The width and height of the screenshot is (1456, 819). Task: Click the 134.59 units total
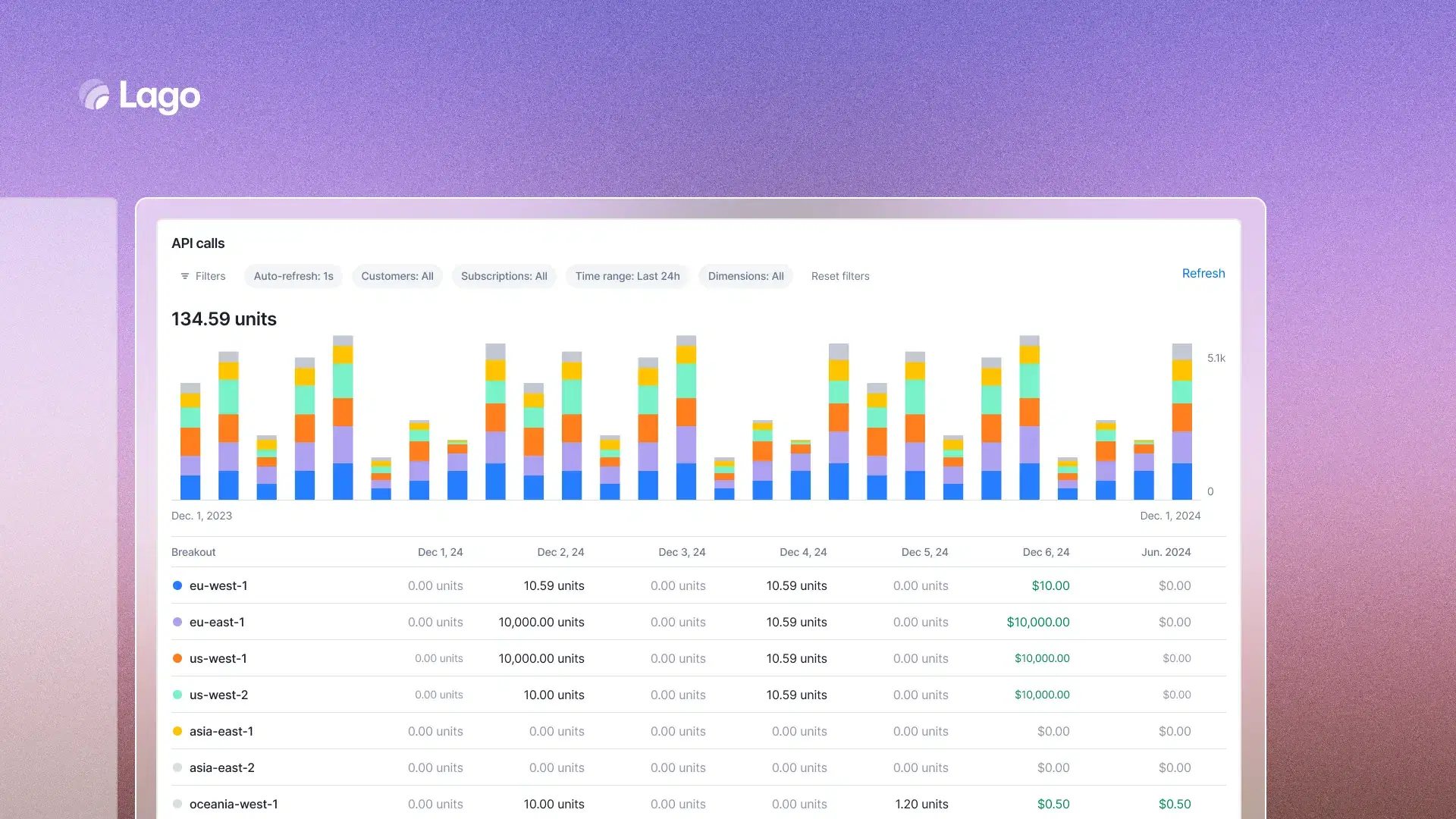pos(224,319)
